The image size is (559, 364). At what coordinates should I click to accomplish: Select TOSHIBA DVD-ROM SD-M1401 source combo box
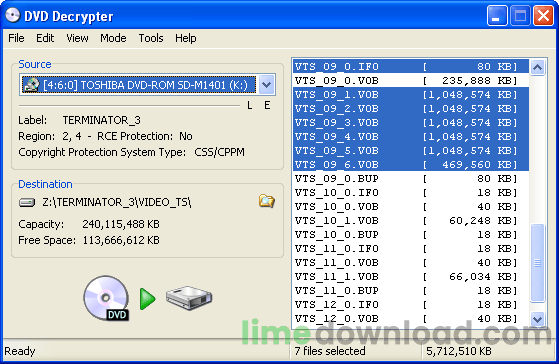tap(147, 85)
